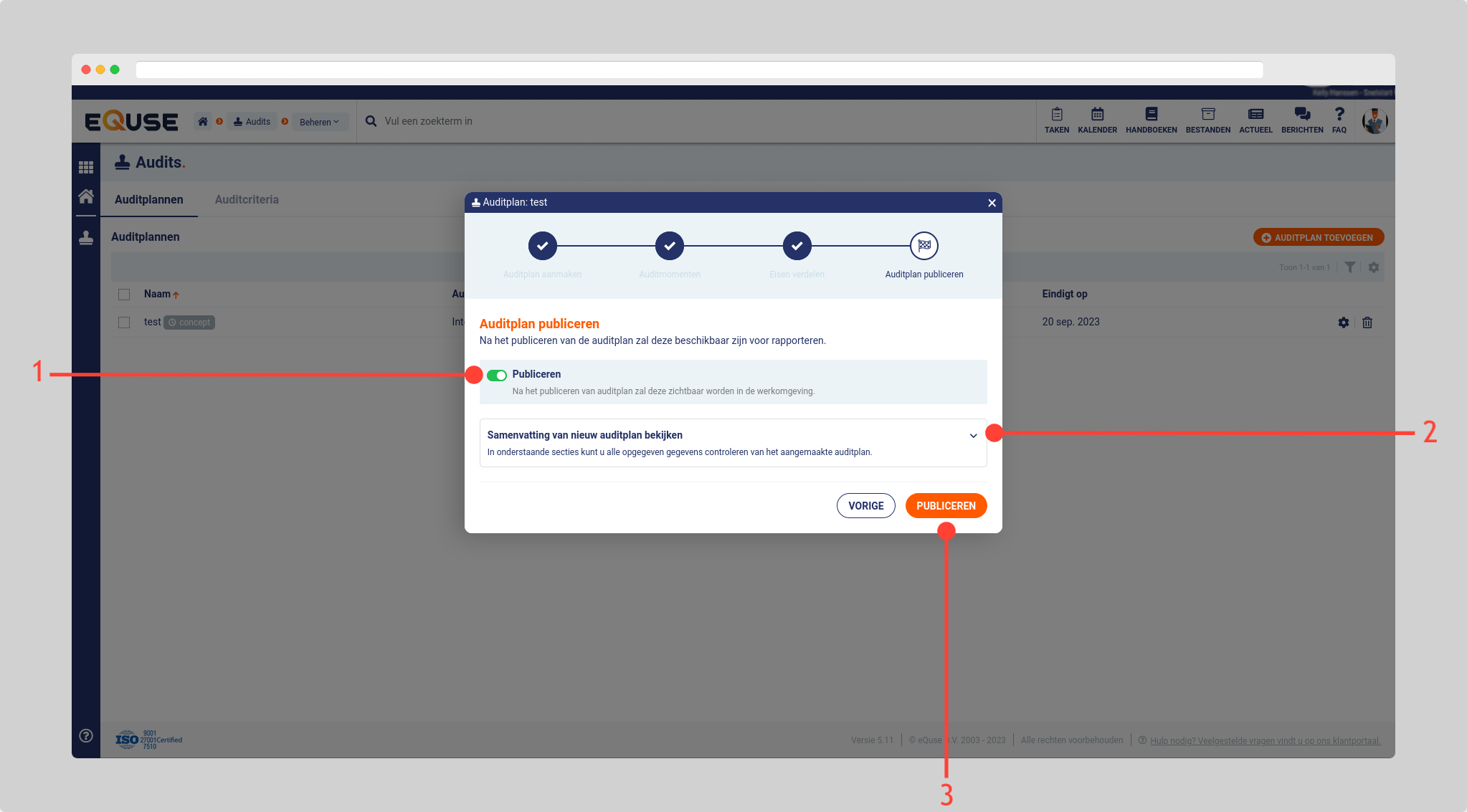1467x812 pixels.
Task: Open the table settings gear icon
Action: (x=1373, y=267)
